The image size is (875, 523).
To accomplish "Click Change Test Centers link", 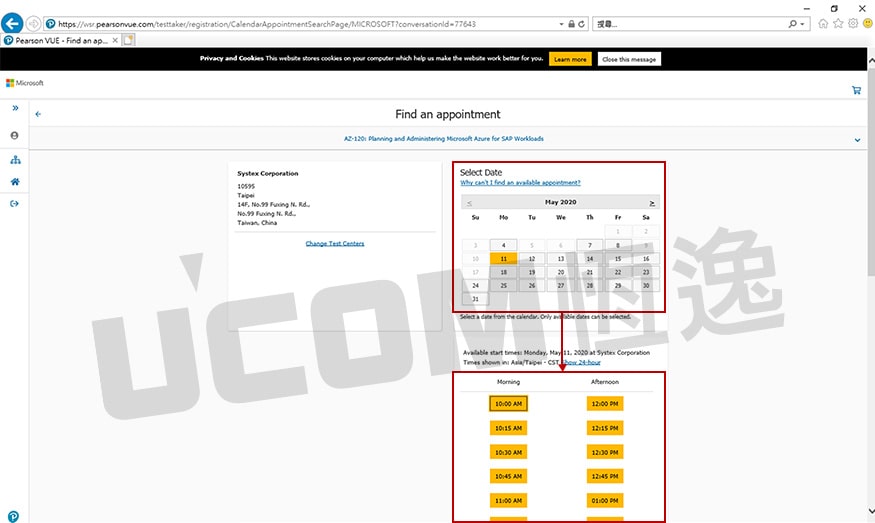I will click(335, 243).
